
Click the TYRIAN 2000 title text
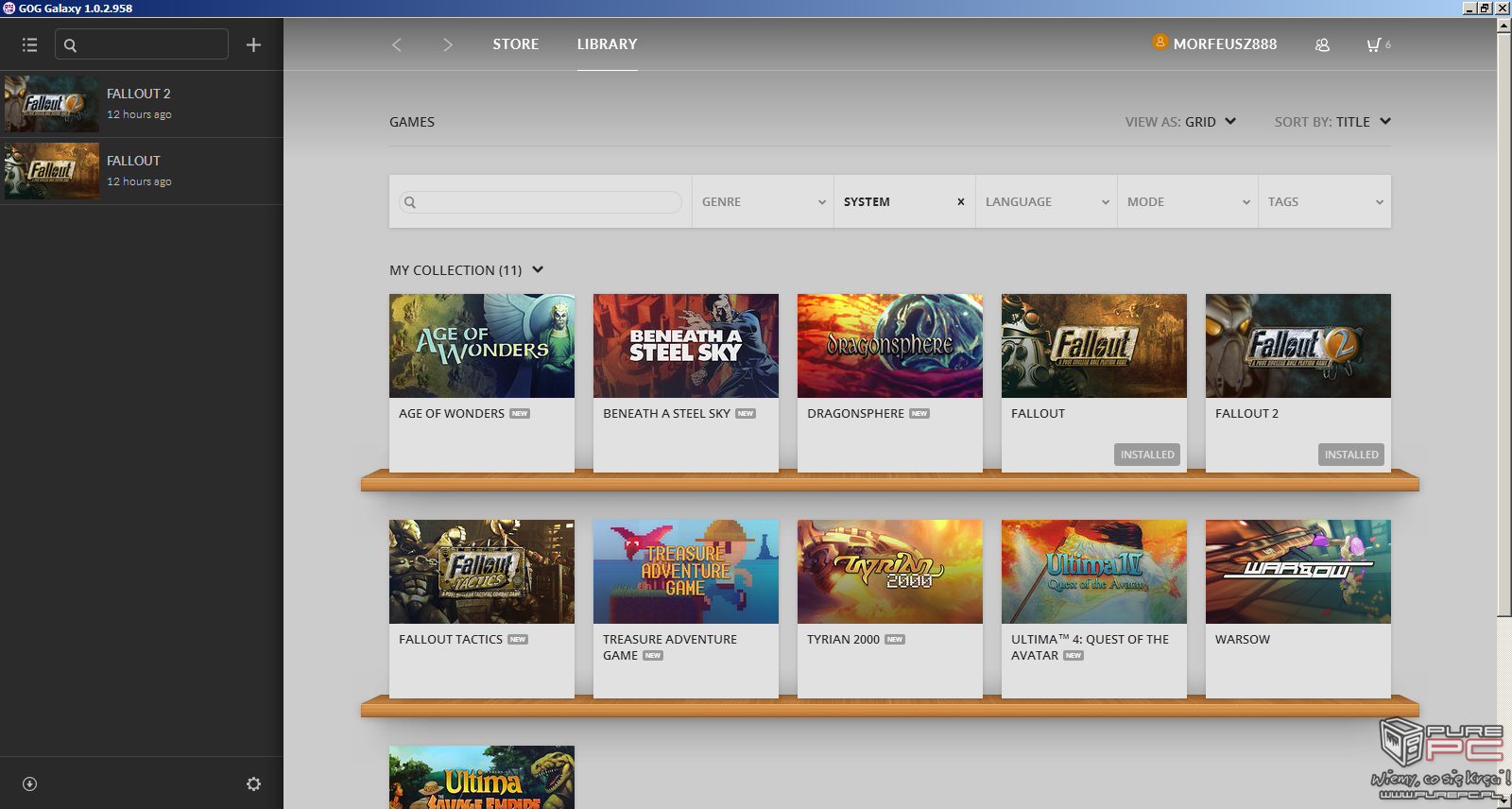tap(843, 640)
